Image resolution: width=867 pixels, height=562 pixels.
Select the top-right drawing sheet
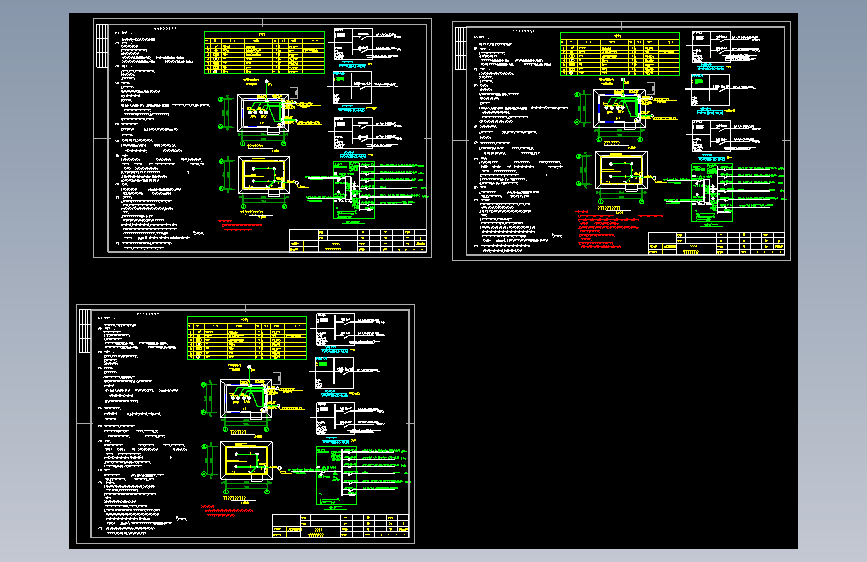pyautogui.click(x=621, y=141)
